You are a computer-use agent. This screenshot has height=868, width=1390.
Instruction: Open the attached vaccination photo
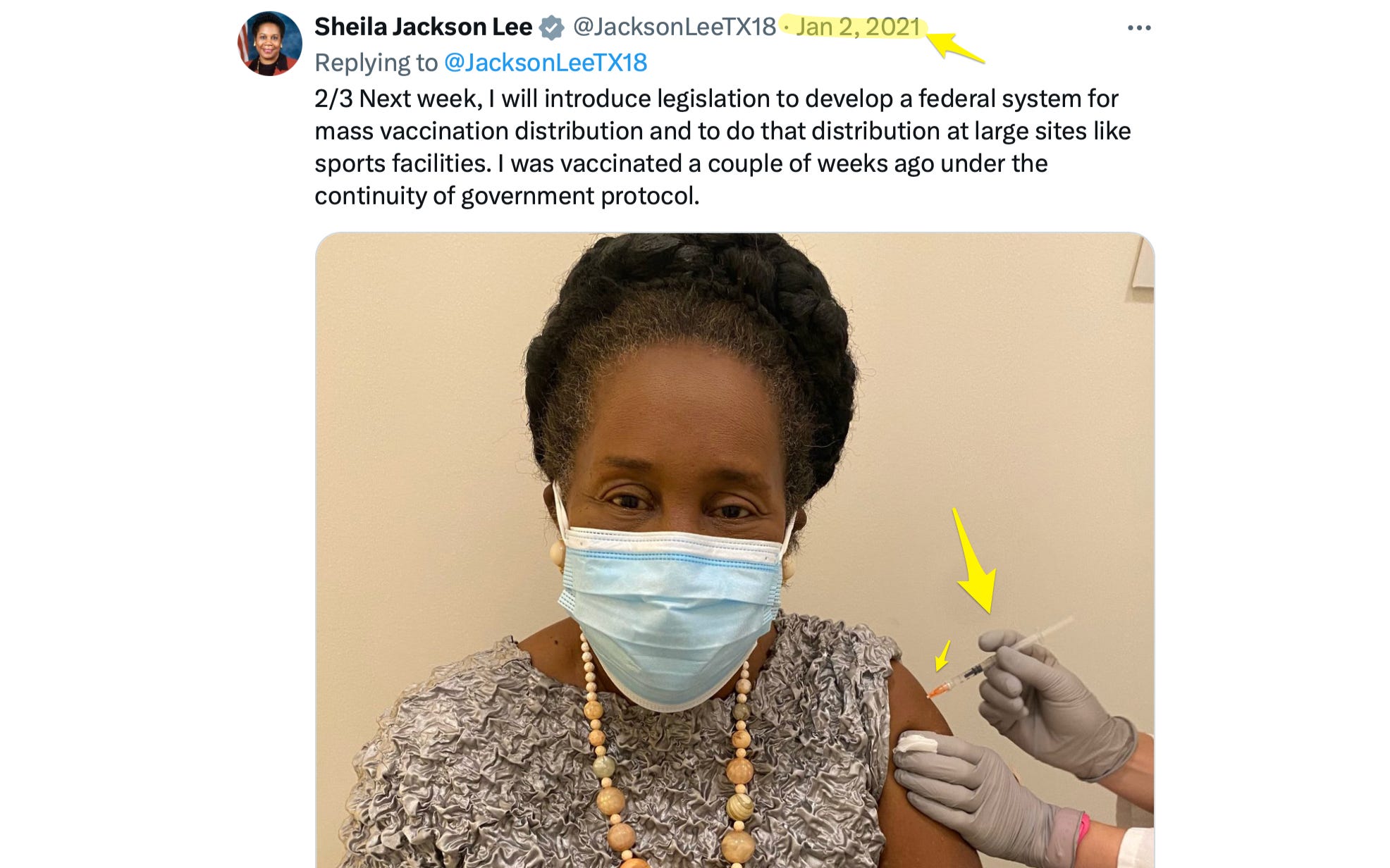tap(734, 550)
